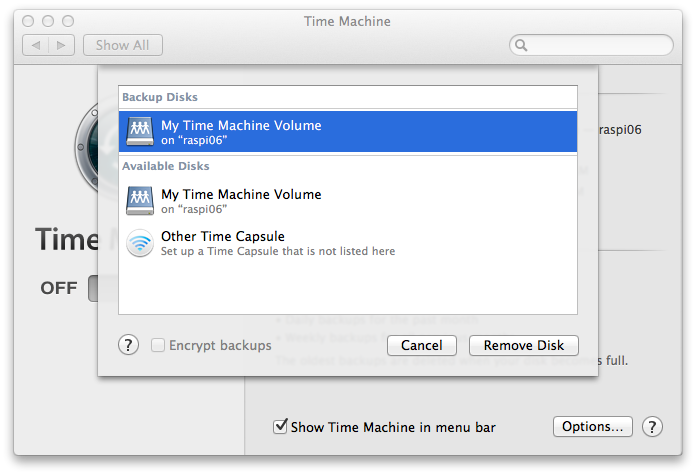Image resolution: width=696 pixels, height=475 pixels.
Task: Click the 'Available Disks' section header
Action: pos(166,166)
